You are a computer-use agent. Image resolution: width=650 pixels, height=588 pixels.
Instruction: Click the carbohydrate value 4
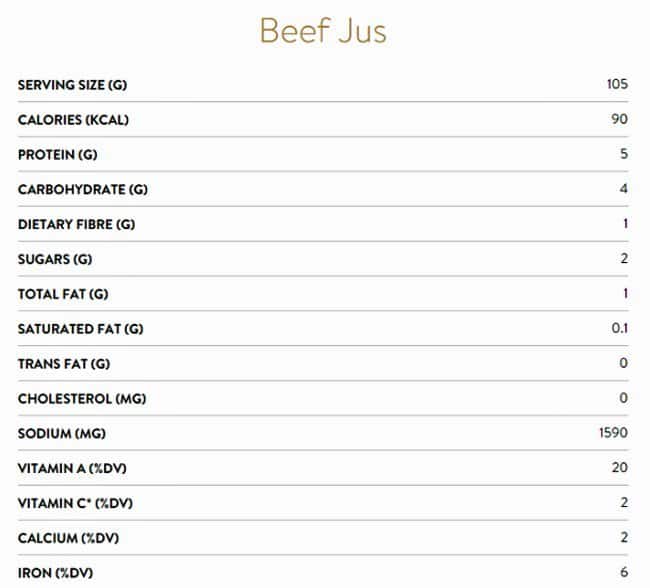click(624, 189)
